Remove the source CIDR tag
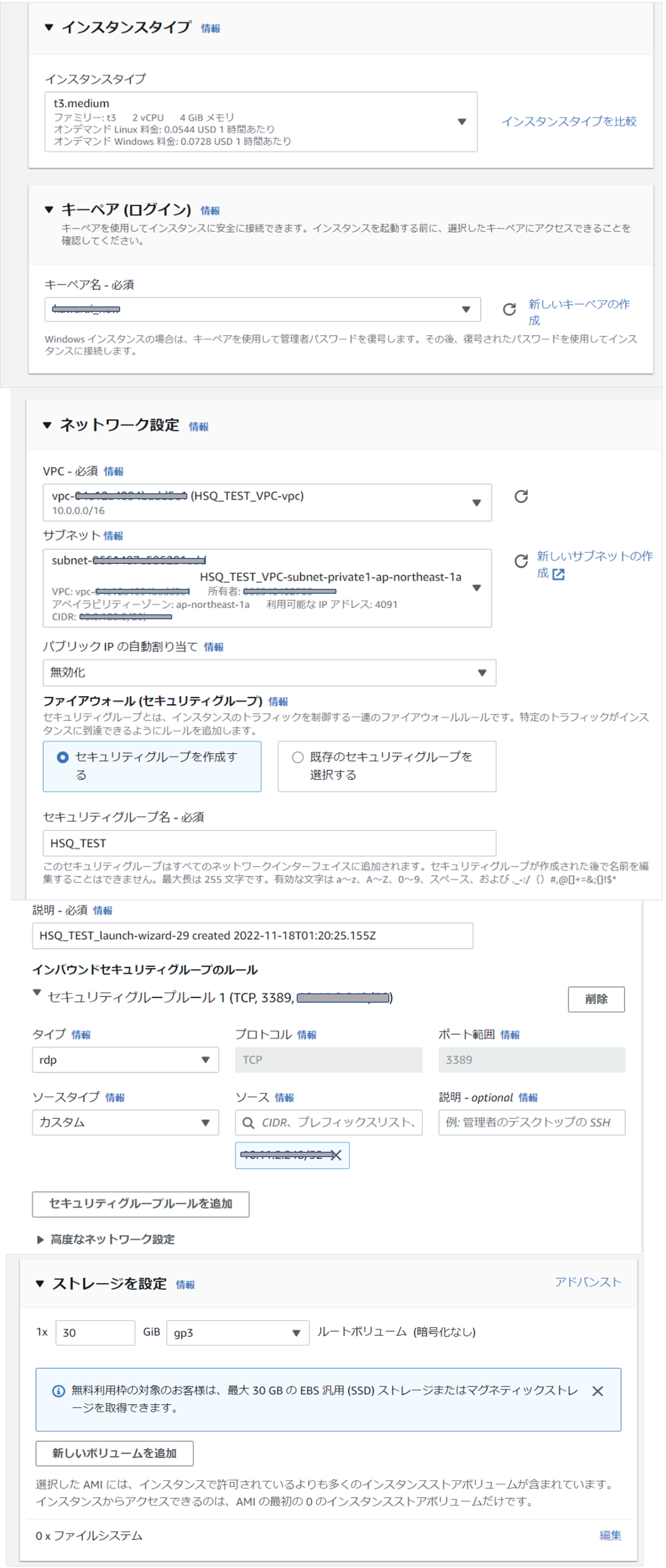666x1568 pixels. click(335, 1155)
